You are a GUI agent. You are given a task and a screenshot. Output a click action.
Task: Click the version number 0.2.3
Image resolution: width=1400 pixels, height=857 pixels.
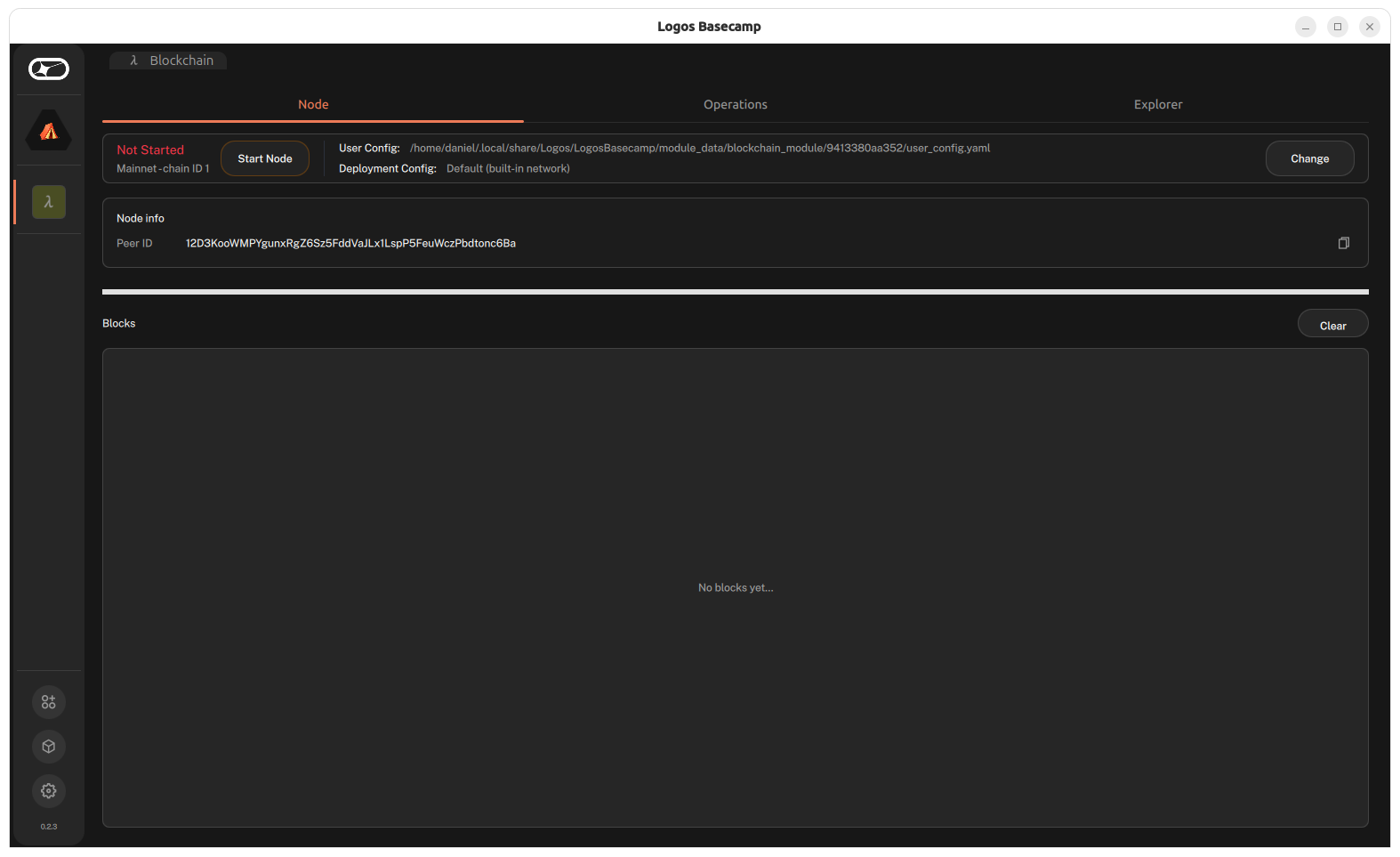point(49,827)
